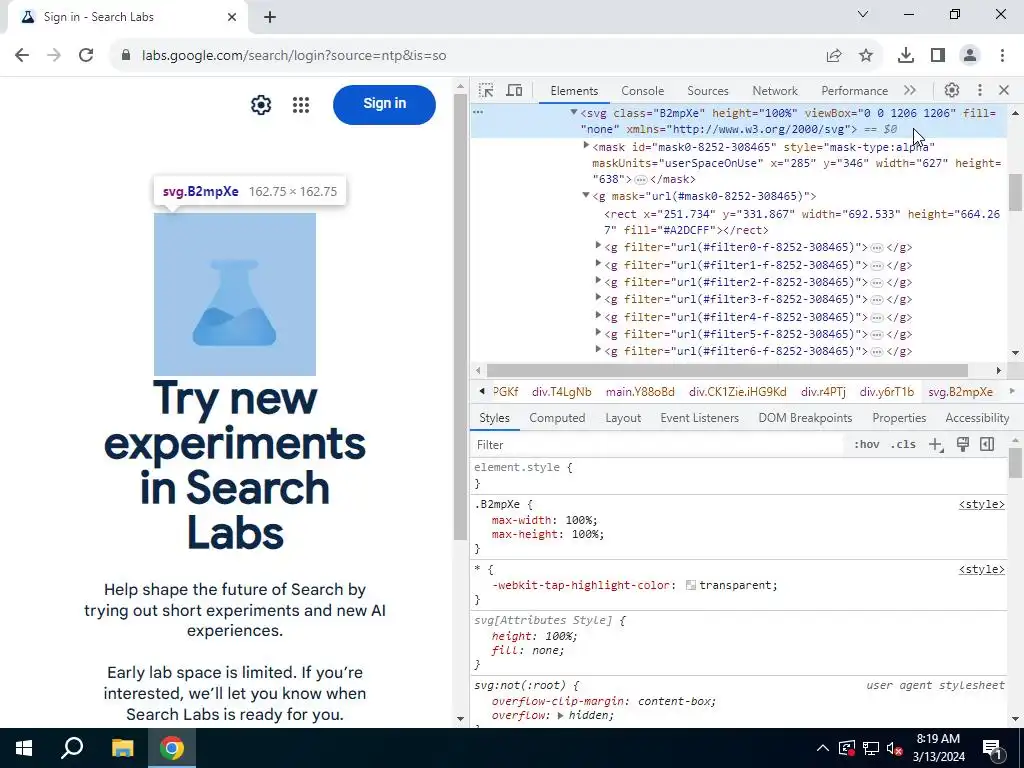Select main.Y88oBd in the breadcrumb
The image size is (1024, 768).
pos(640,392)
